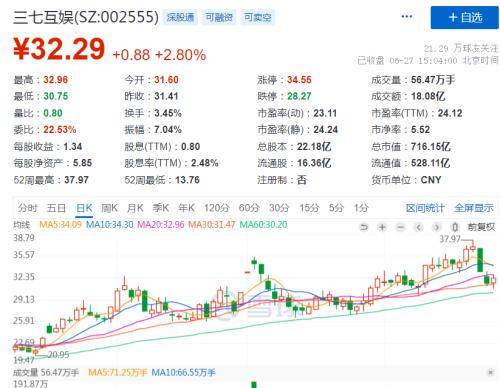Image resolution: width=500 pixels, height=388 pixels.
Task: Zoom in the K-line chart with plus icon
Action: [382, 227]
